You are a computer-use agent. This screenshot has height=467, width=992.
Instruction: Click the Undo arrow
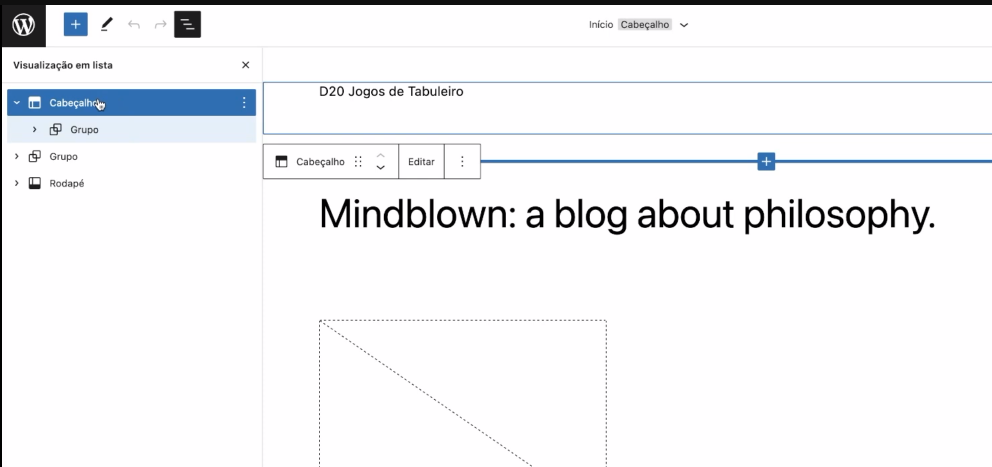[133, 25]
